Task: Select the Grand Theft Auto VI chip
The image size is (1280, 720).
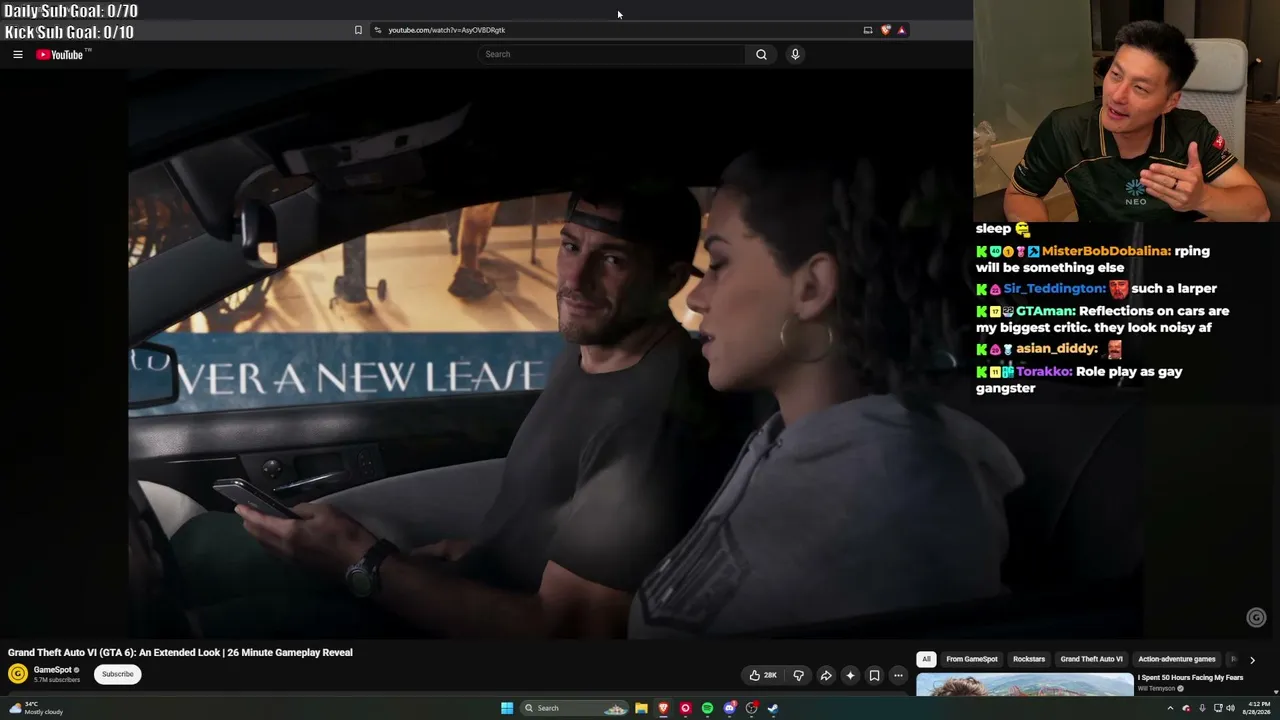Action: pyautogui.click(x=1091, y=659)
